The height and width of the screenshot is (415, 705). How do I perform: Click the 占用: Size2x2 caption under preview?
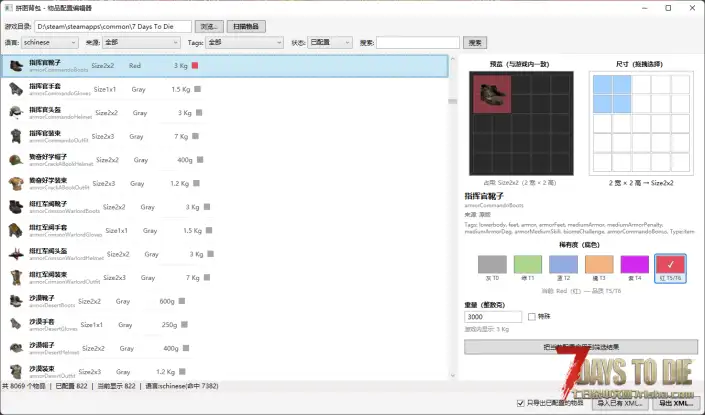pyautogui.click(x=520, y=183)
